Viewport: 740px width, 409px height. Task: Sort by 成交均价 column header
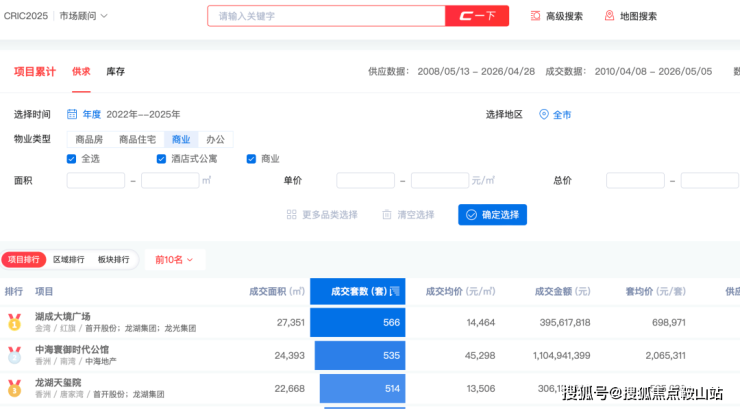click(x=461, y=291)
